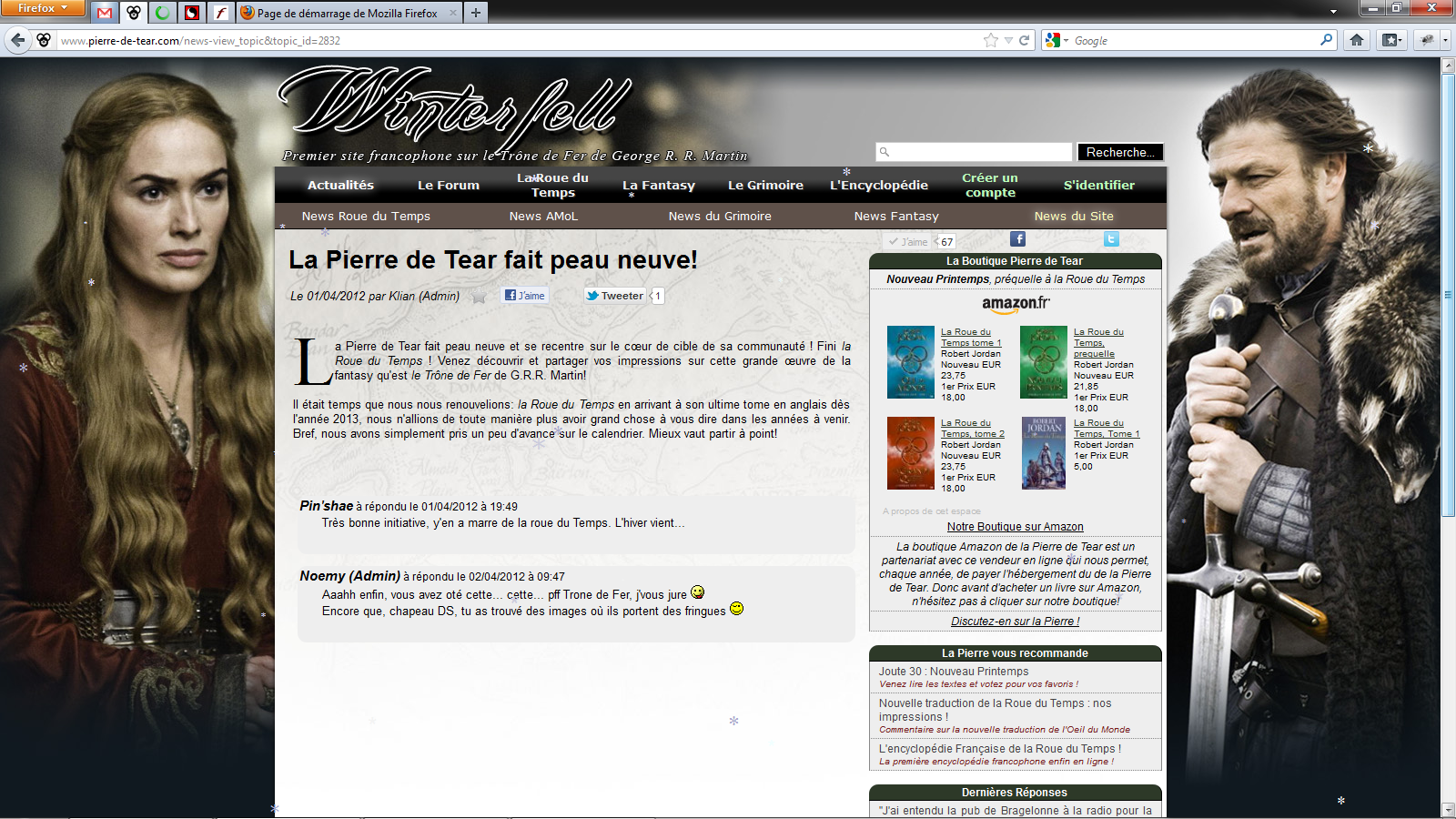Open the pinned green circle tab
Viewport: 1456px width, 819px height.
point(162,13)
